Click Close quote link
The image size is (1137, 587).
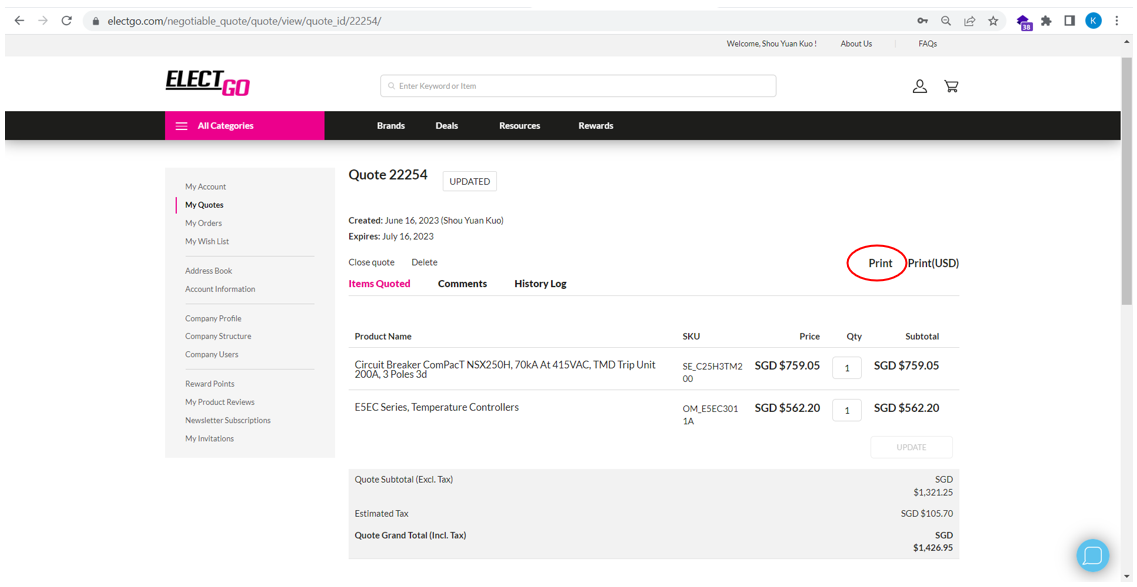(x=372, y=262)
